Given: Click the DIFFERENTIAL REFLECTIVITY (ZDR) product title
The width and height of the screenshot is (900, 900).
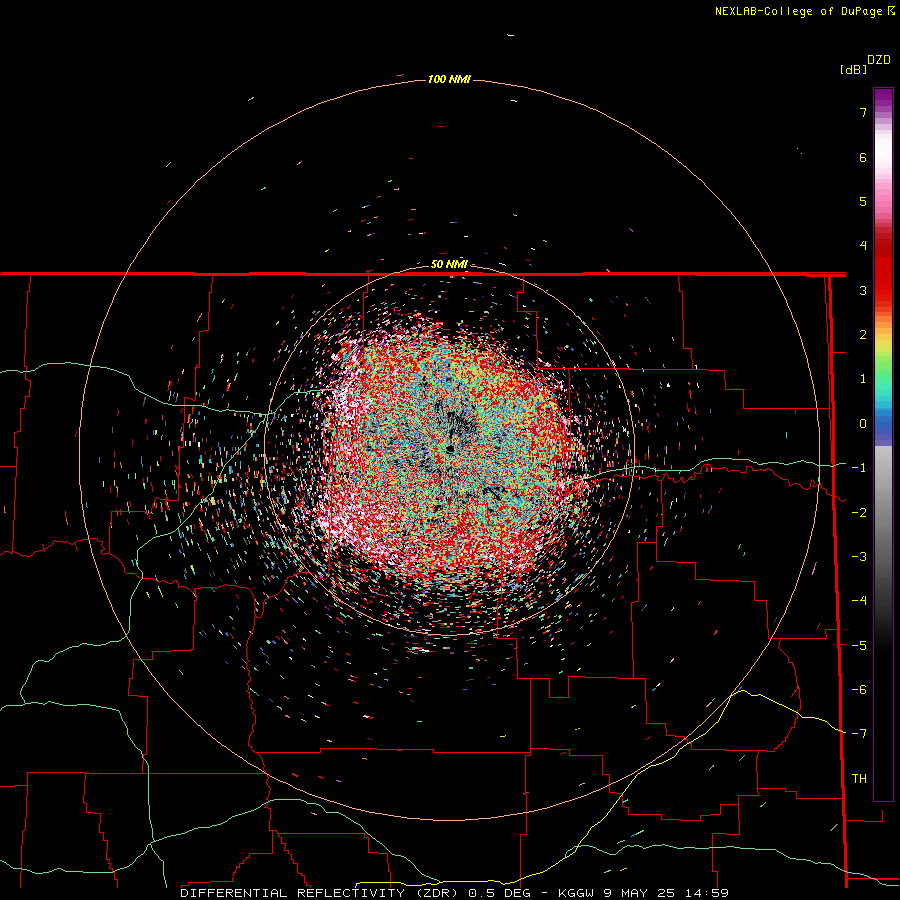Looking at the screenshot, I should click(321, 893).
